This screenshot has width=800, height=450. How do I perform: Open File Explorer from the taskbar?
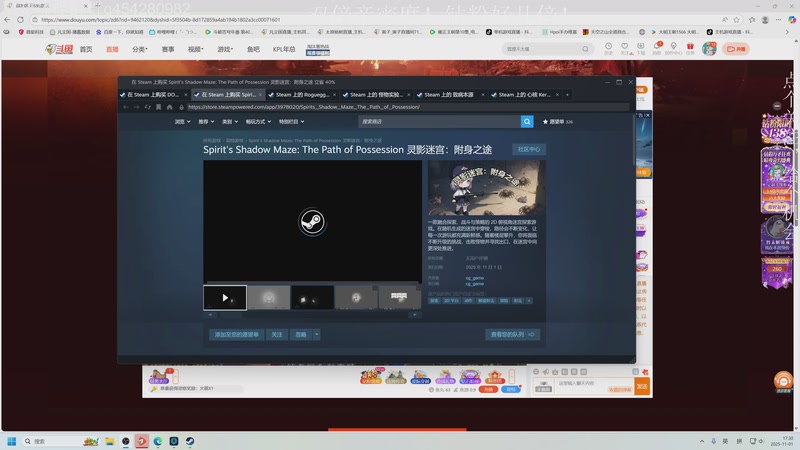pos(109,441)
